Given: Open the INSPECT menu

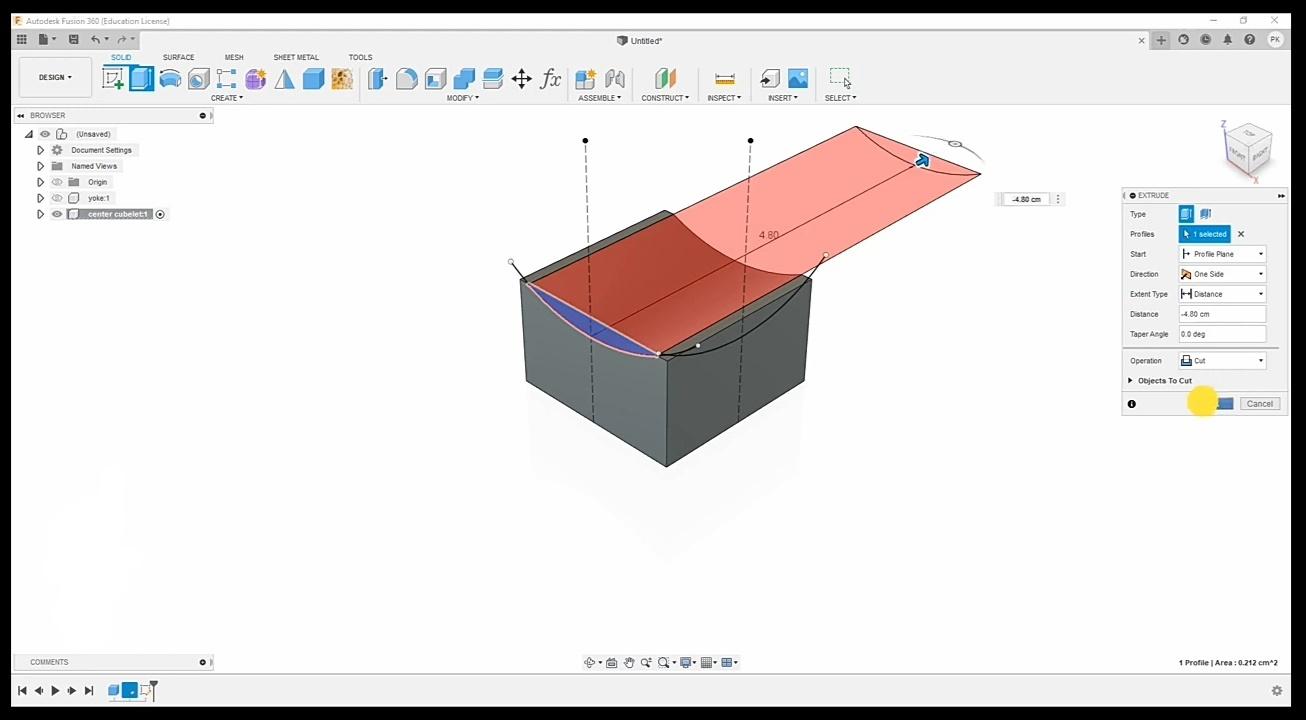Looking at the screenshot, I should (x=724, y=98).
